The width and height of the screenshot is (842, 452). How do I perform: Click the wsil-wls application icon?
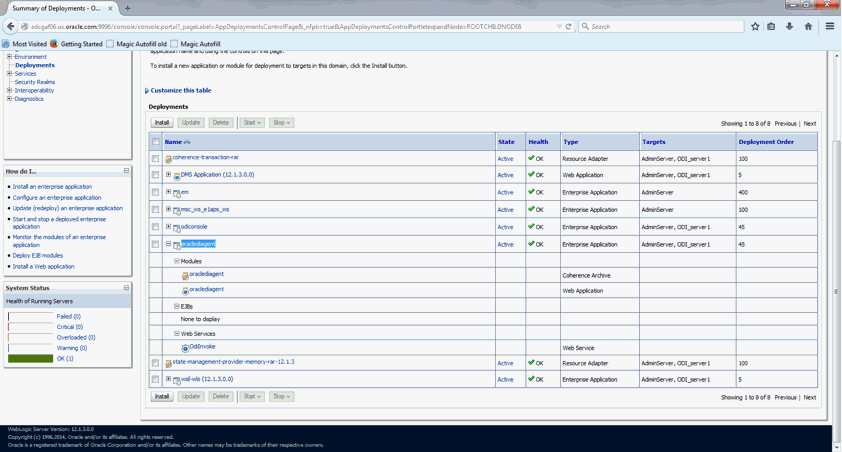177,381
